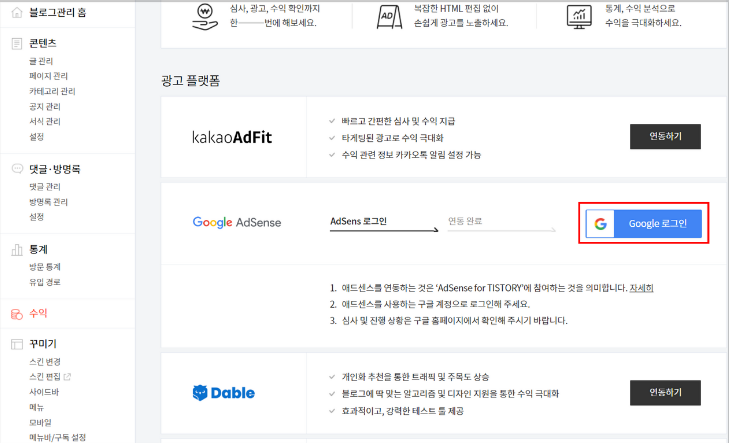Click text 빠르고 간편한 심사 및 수익 지급
This screenshot has width=729, height=443.
pos(398,121)
